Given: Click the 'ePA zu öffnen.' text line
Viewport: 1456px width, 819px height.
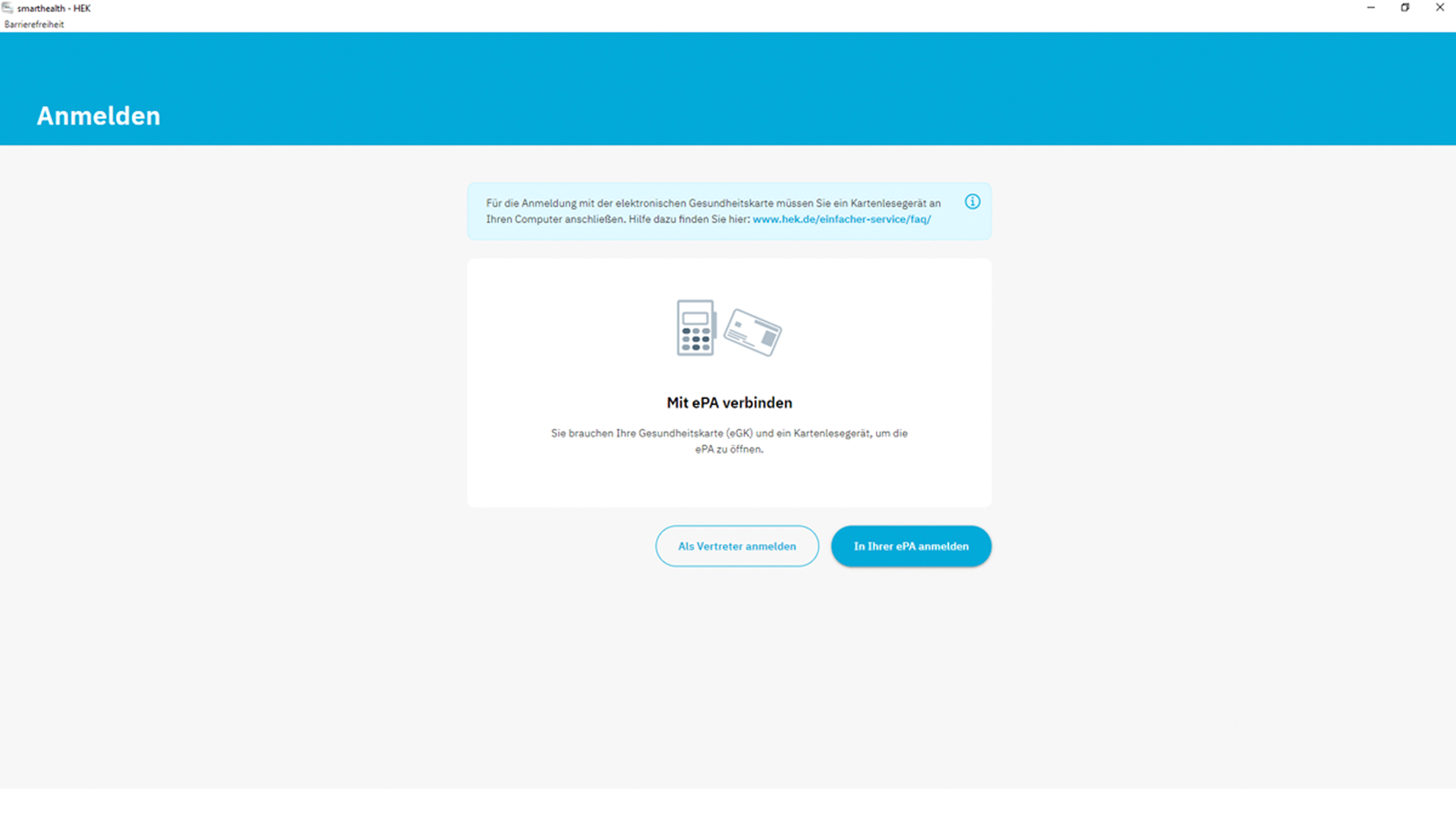Looking at the screenshot, I should tap(729, 449).
